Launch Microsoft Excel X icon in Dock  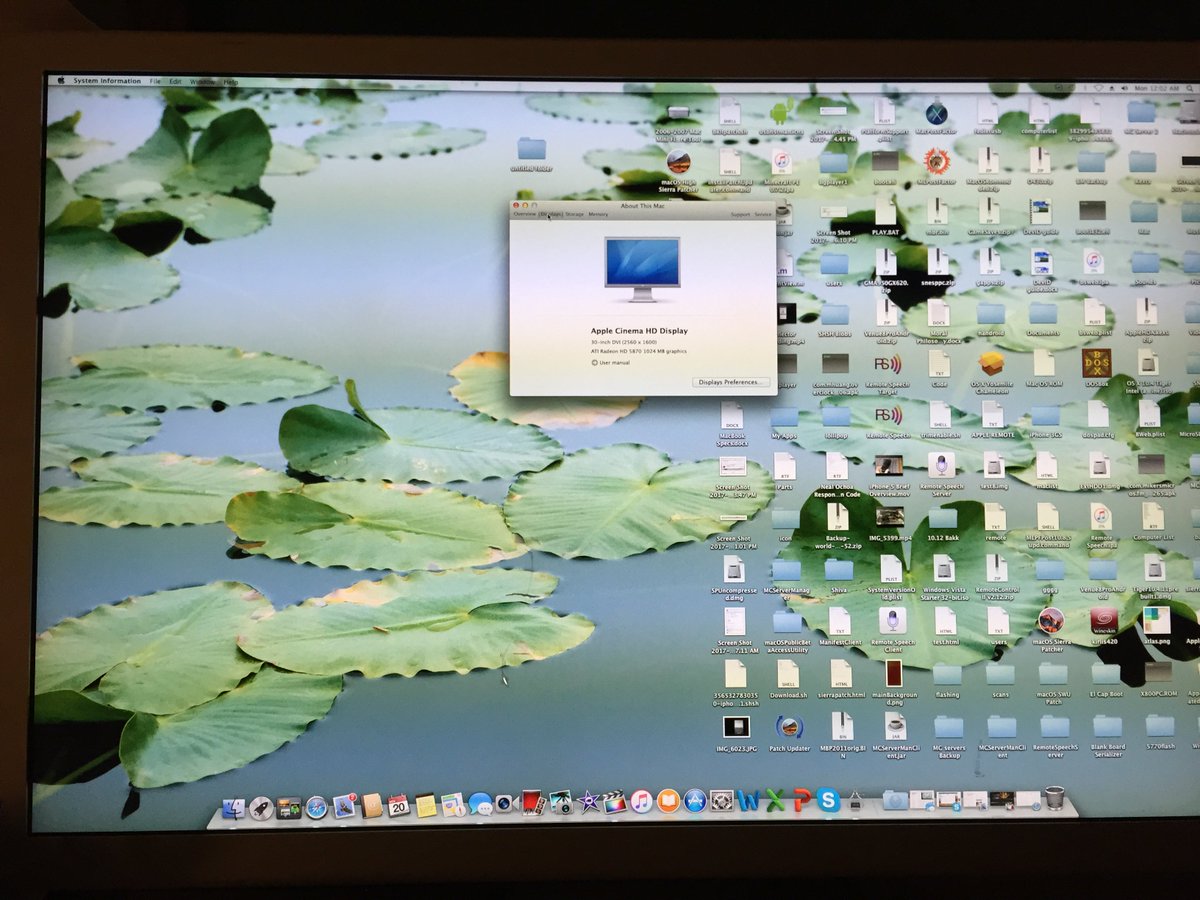[x=775, y=800]
